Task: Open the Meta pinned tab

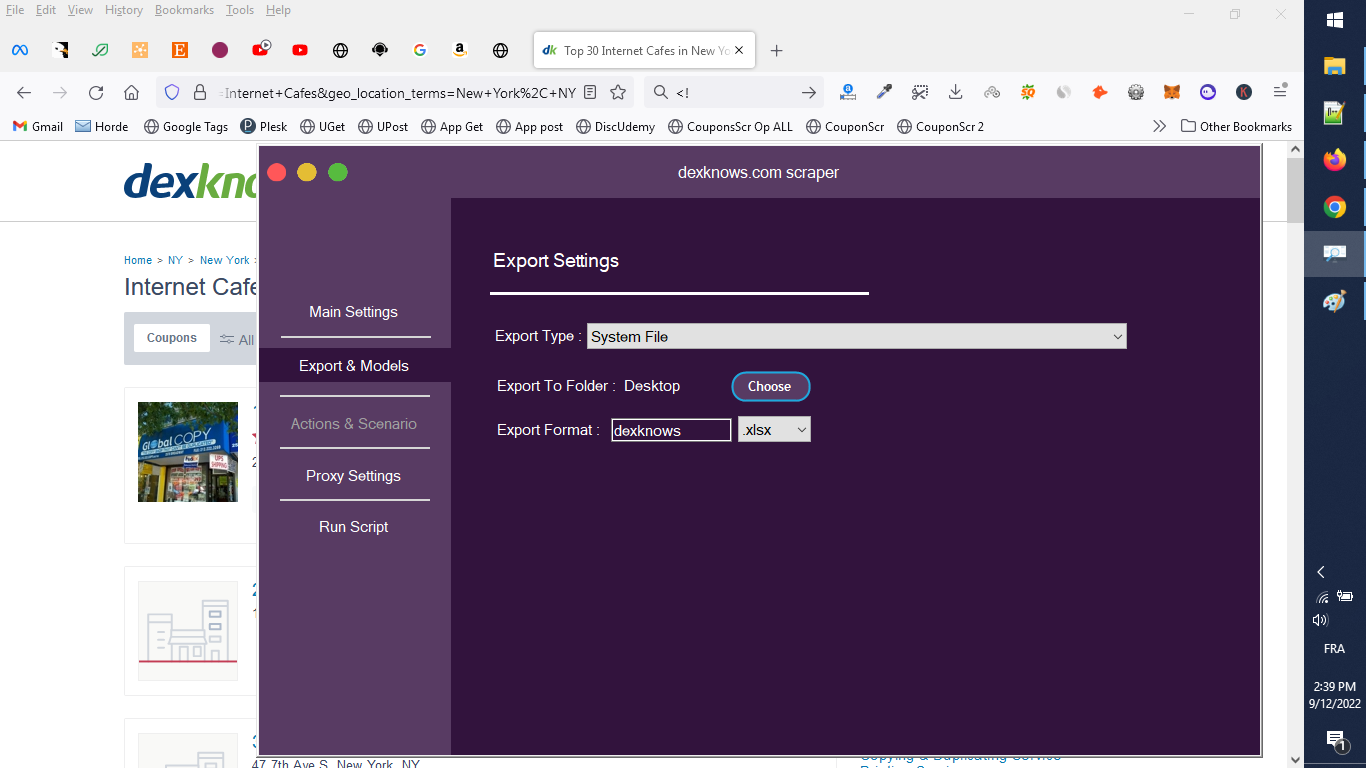Action: point(20,50)
